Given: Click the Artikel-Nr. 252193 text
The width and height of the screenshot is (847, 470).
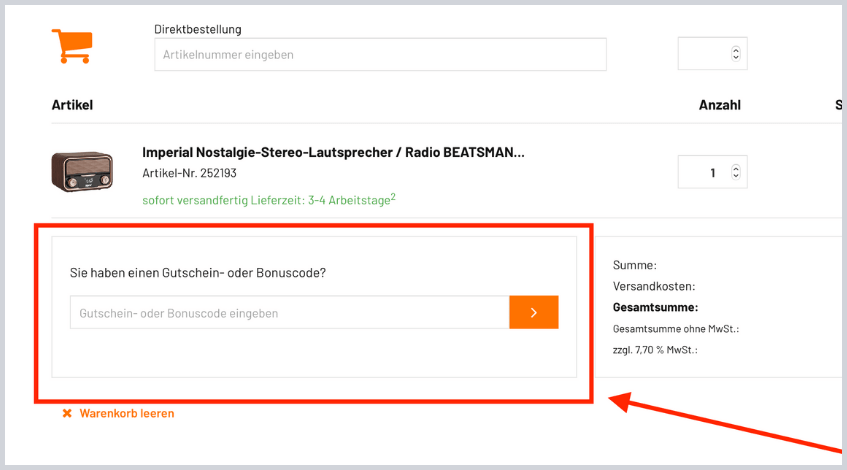Looking at the screenshot, I should pyautogui.click(x=190, y=173).
